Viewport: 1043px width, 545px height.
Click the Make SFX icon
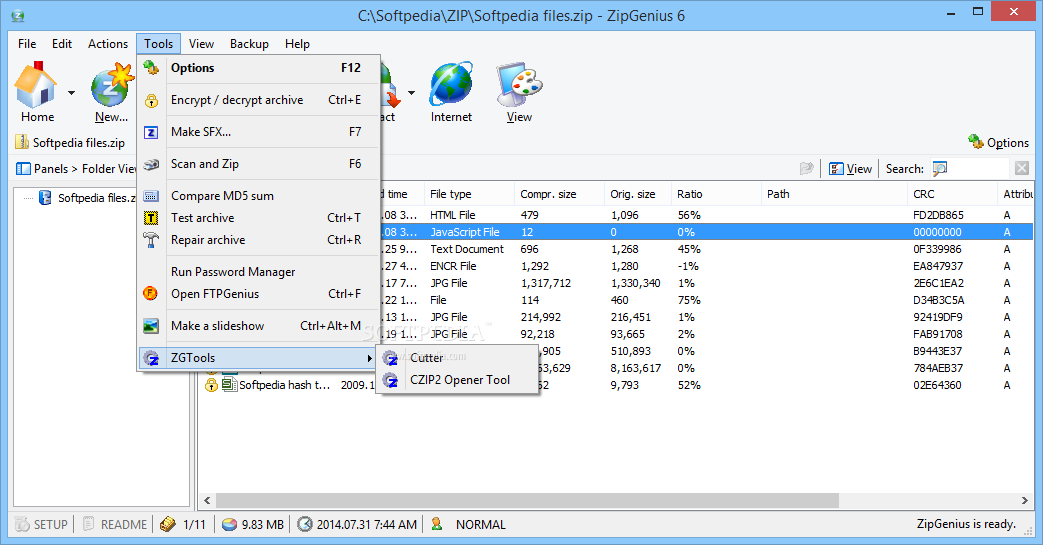(151, 132)
